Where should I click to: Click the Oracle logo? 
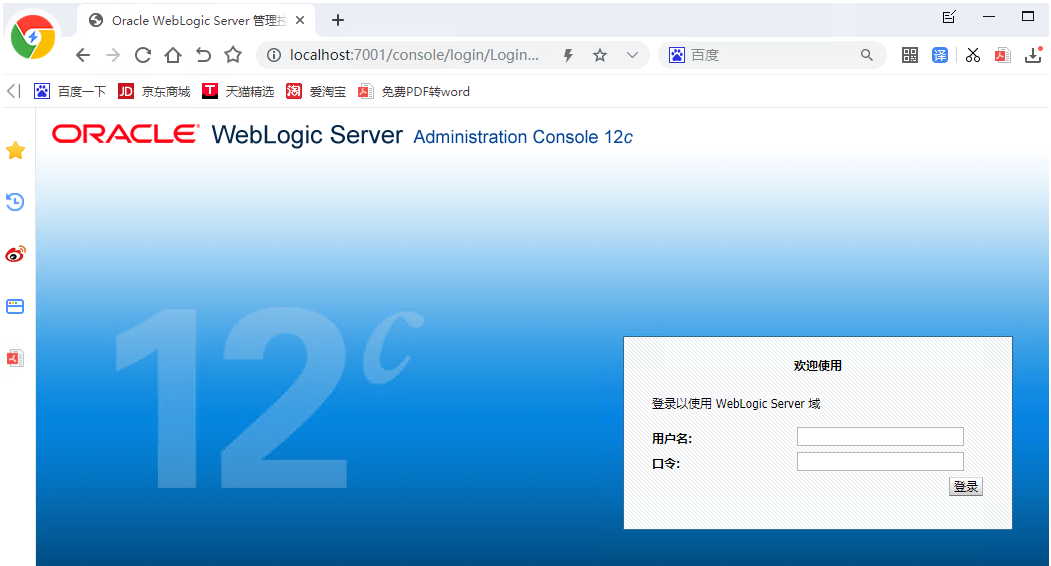click(126, 134)
